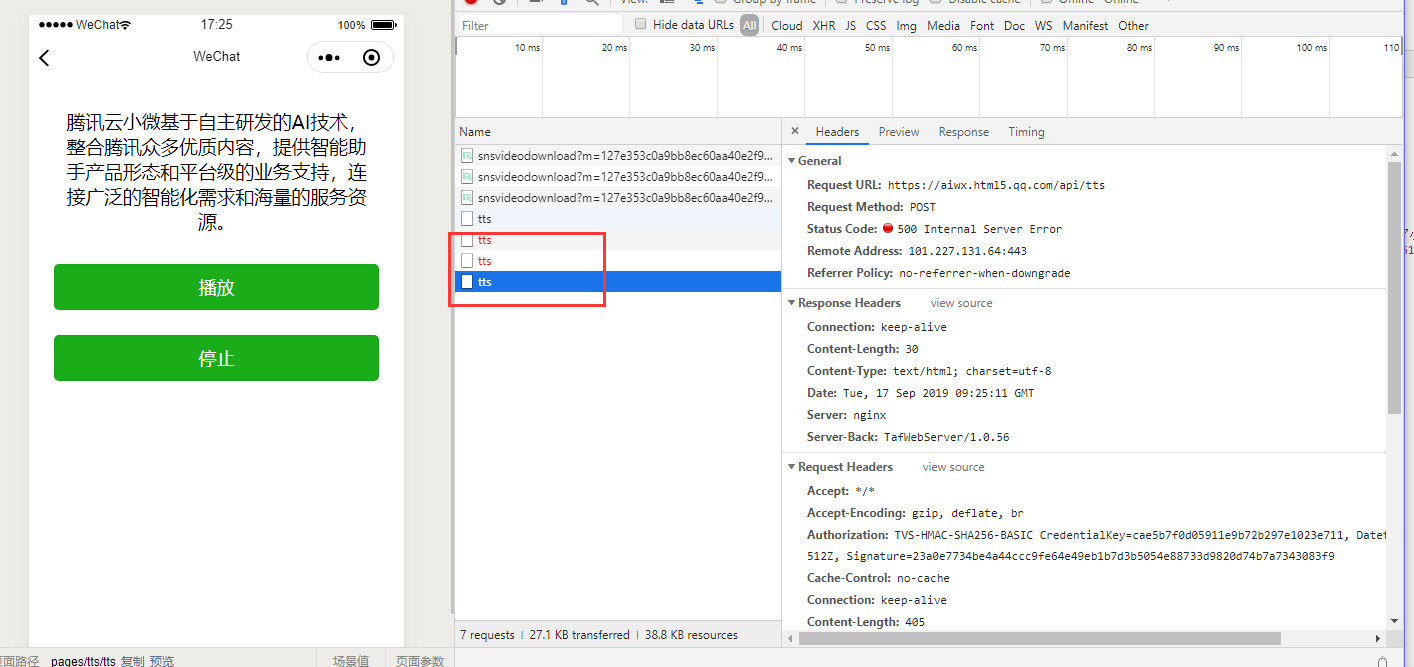This screenshot has height=667, width=1414.
Task: Click the Request URL value
Action: [996, 185]
